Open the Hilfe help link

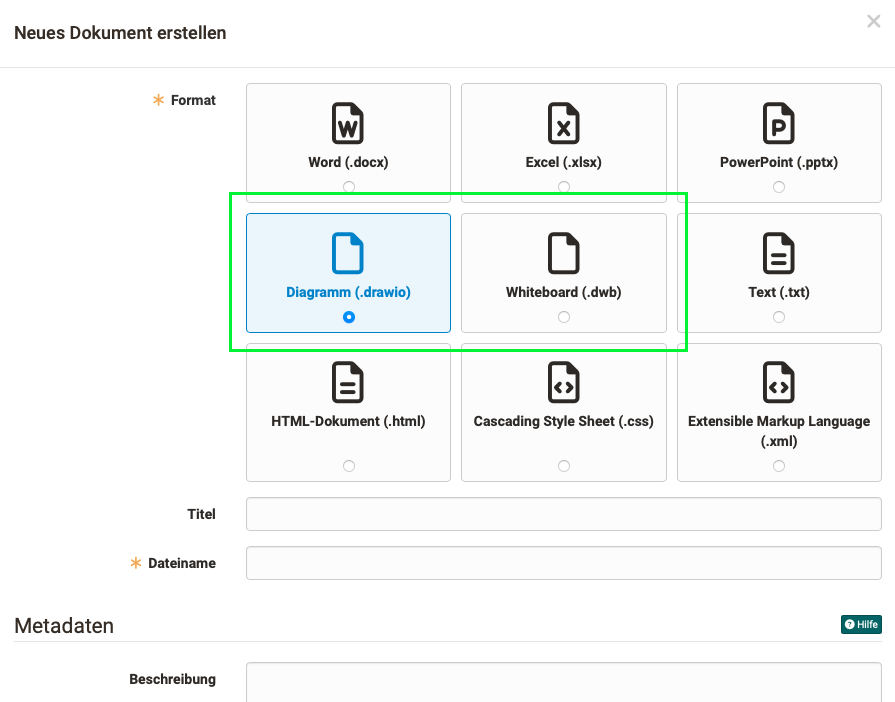861,625
